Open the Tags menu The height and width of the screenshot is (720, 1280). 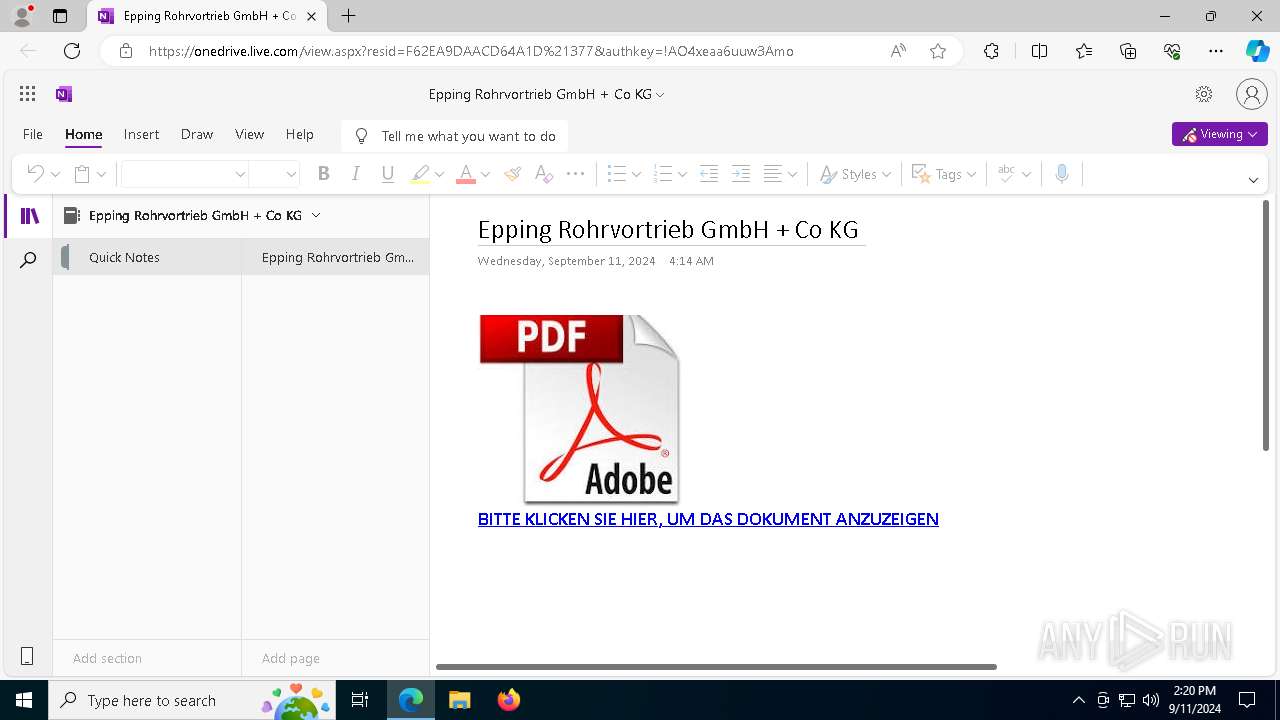[944, 174]
